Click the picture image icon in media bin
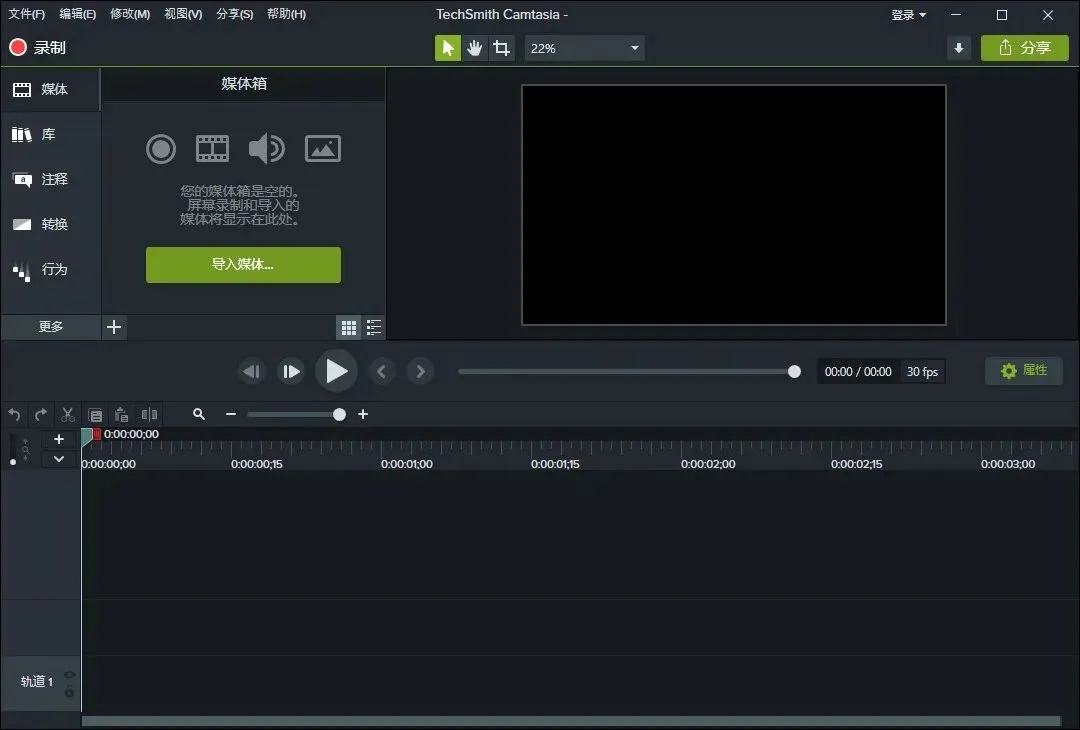 point(323,149)
